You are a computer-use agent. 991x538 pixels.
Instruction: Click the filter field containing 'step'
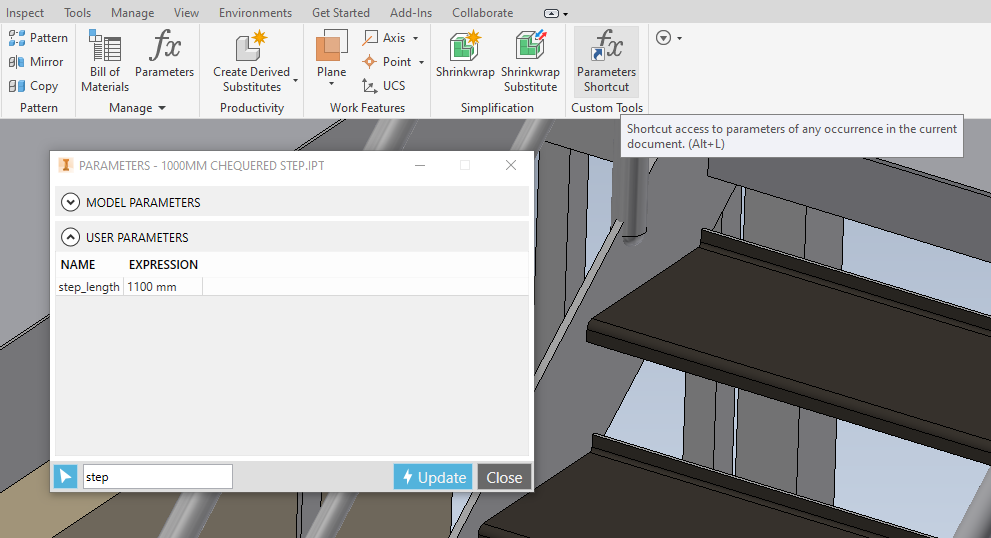coord(157,477)
